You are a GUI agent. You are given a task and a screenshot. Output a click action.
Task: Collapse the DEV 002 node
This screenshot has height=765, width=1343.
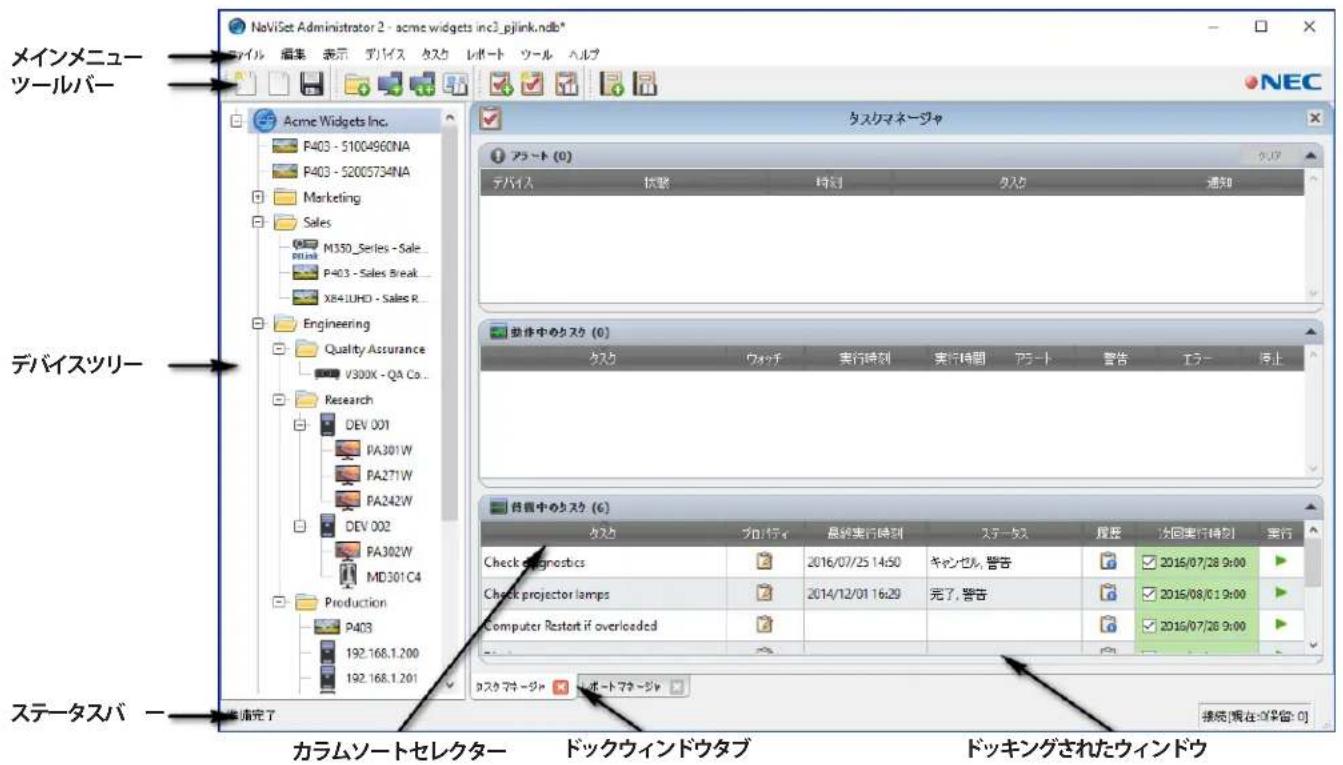pyautogui.click(x=300, y=524)
